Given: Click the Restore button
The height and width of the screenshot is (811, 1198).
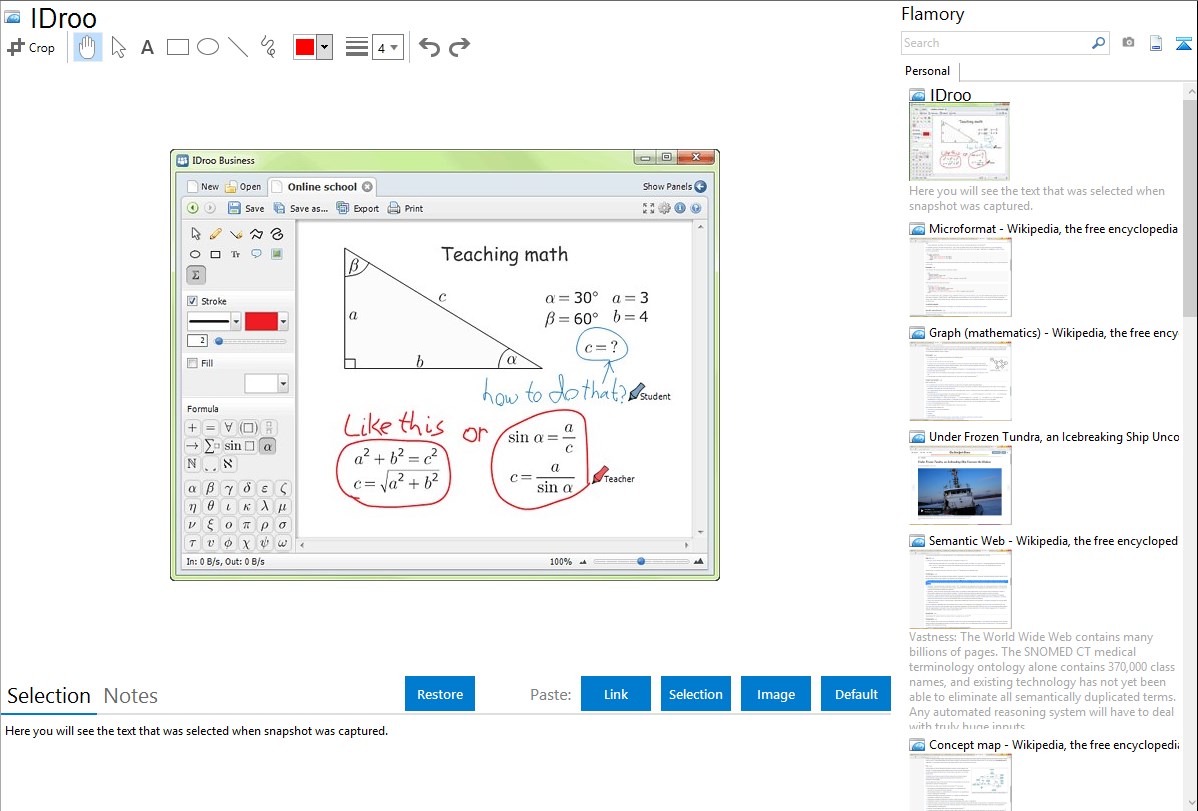Looking at the screenshot, I should click(440, 694).
